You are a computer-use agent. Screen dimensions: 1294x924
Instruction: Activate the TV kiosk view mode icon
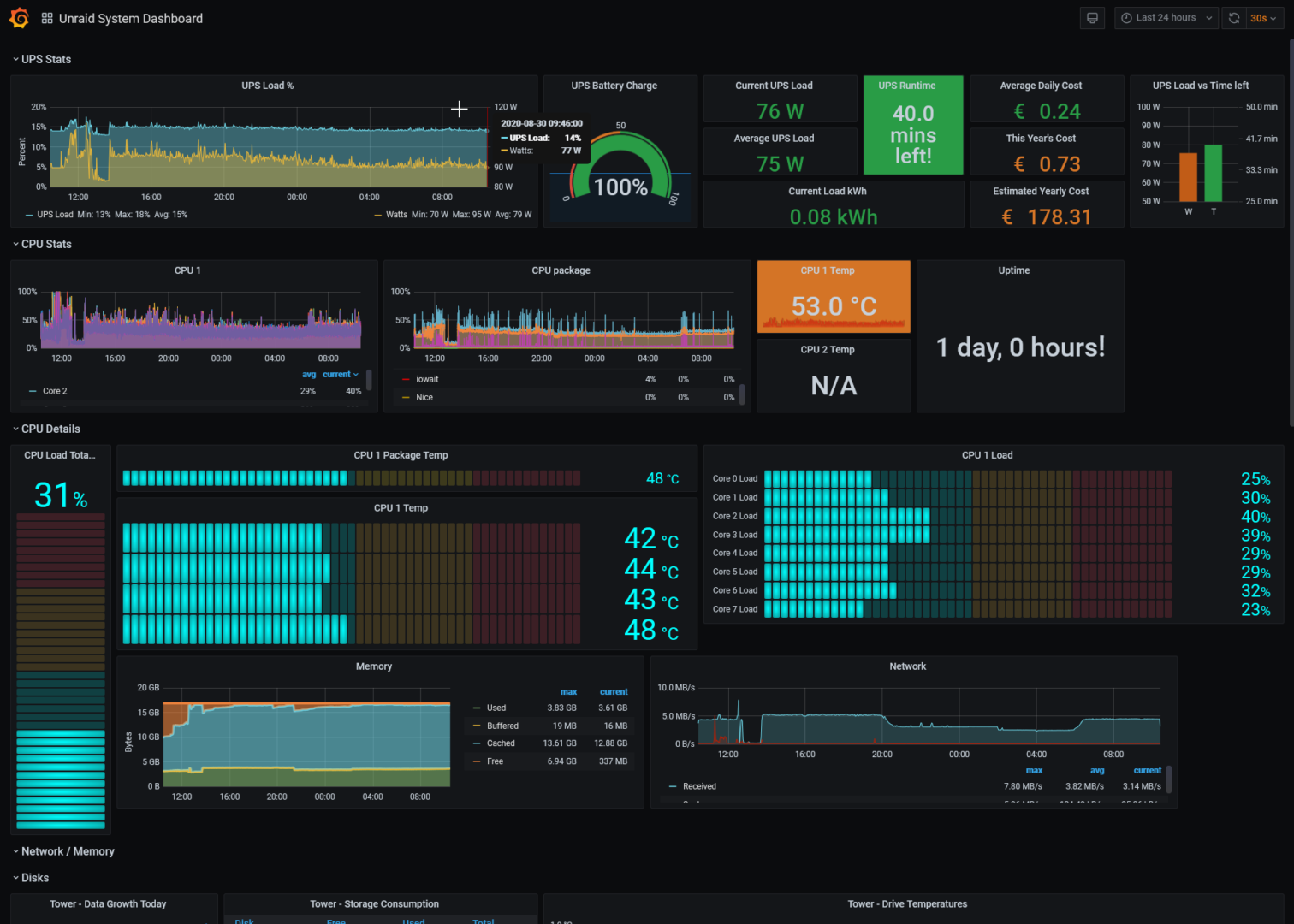pyautogui.click(x=1092, y=17)
